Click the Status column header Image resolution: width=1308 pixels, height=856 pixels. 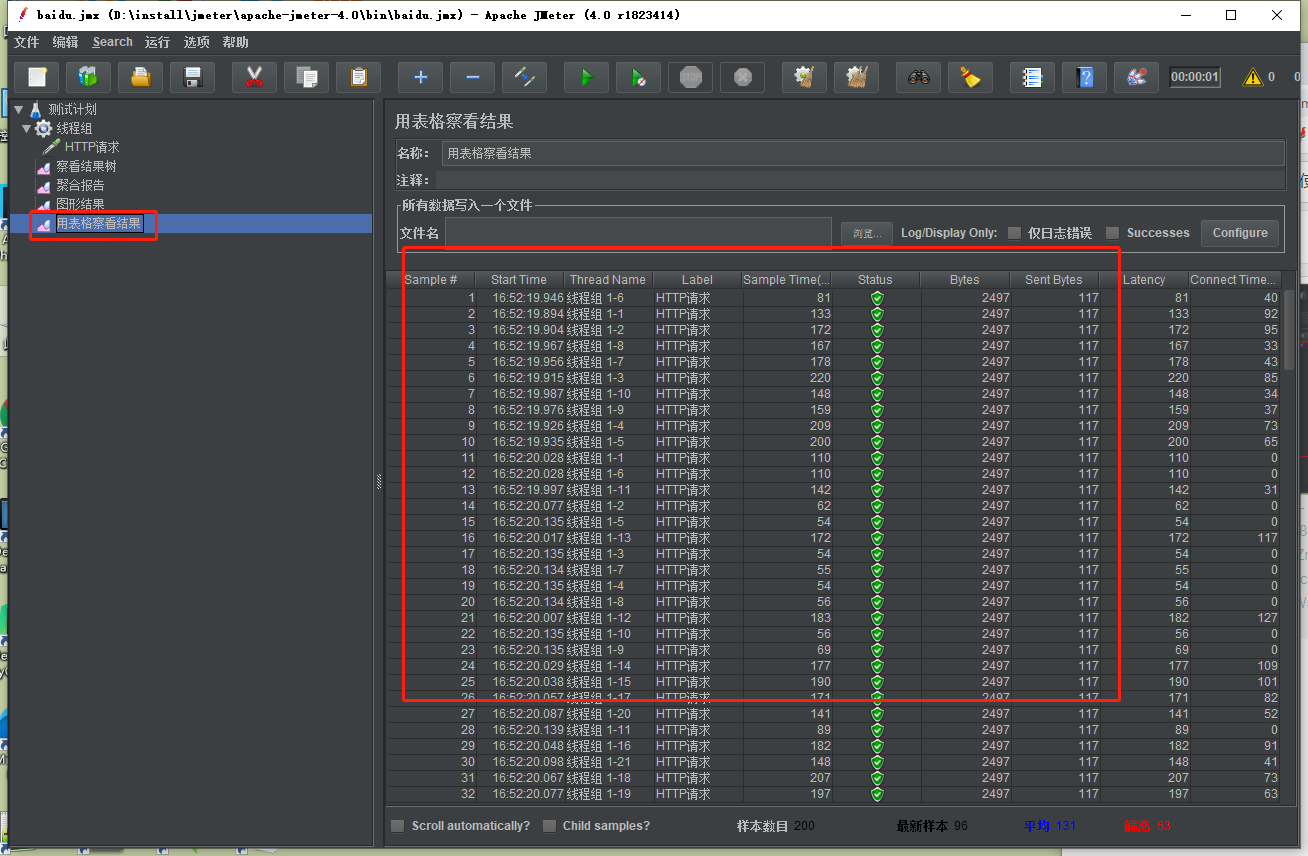coord(875,280)
